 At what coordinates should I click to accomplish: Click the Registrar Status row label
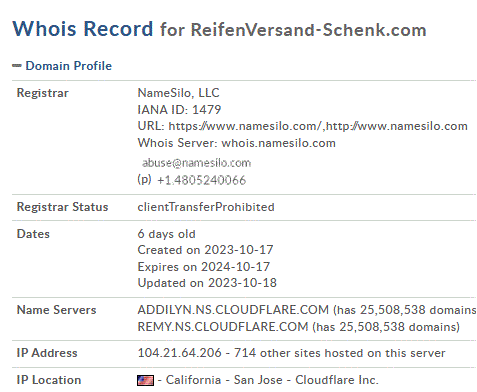pos(62,207)
